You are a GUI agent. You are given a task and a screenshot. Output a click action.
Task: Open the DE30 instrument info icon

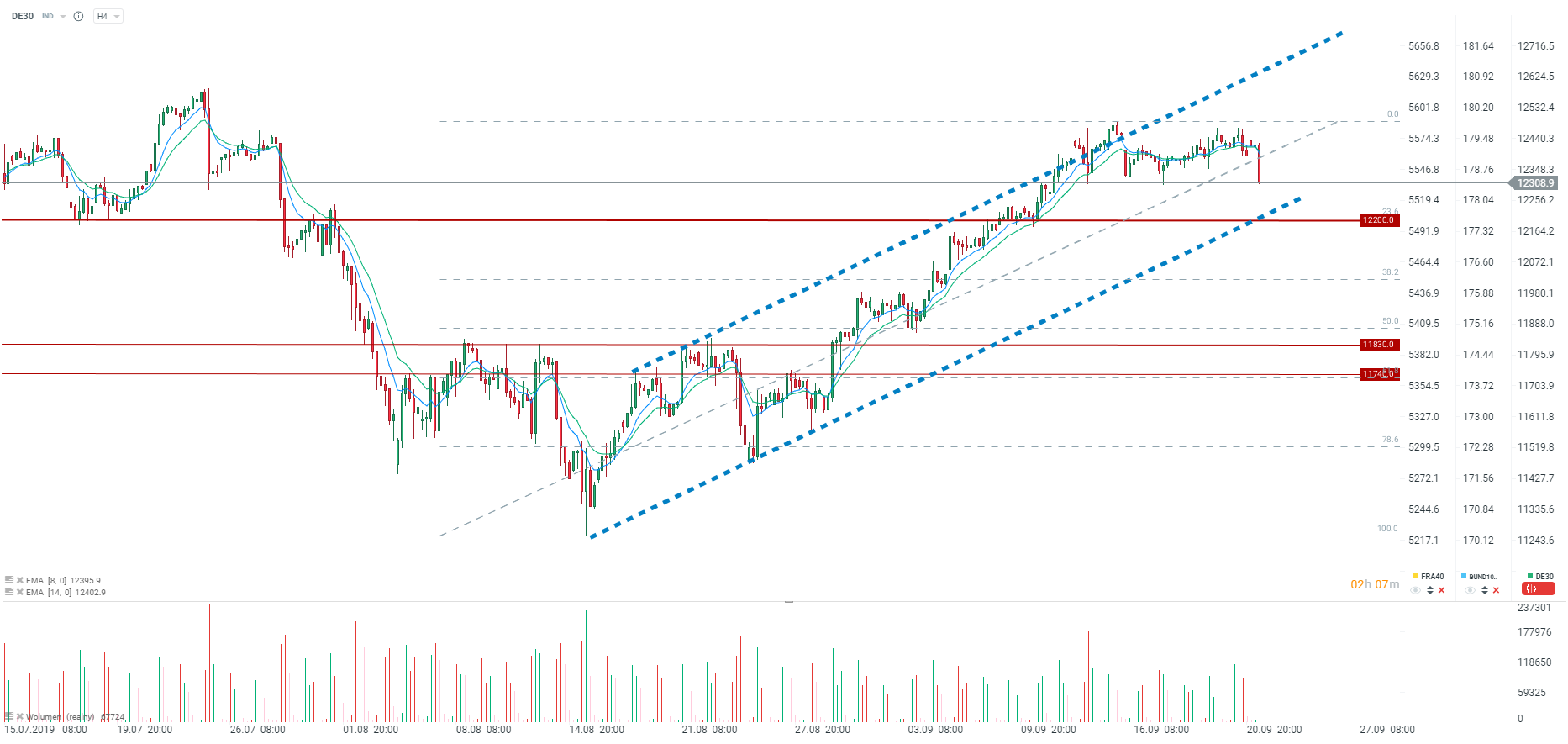[78, 17]
